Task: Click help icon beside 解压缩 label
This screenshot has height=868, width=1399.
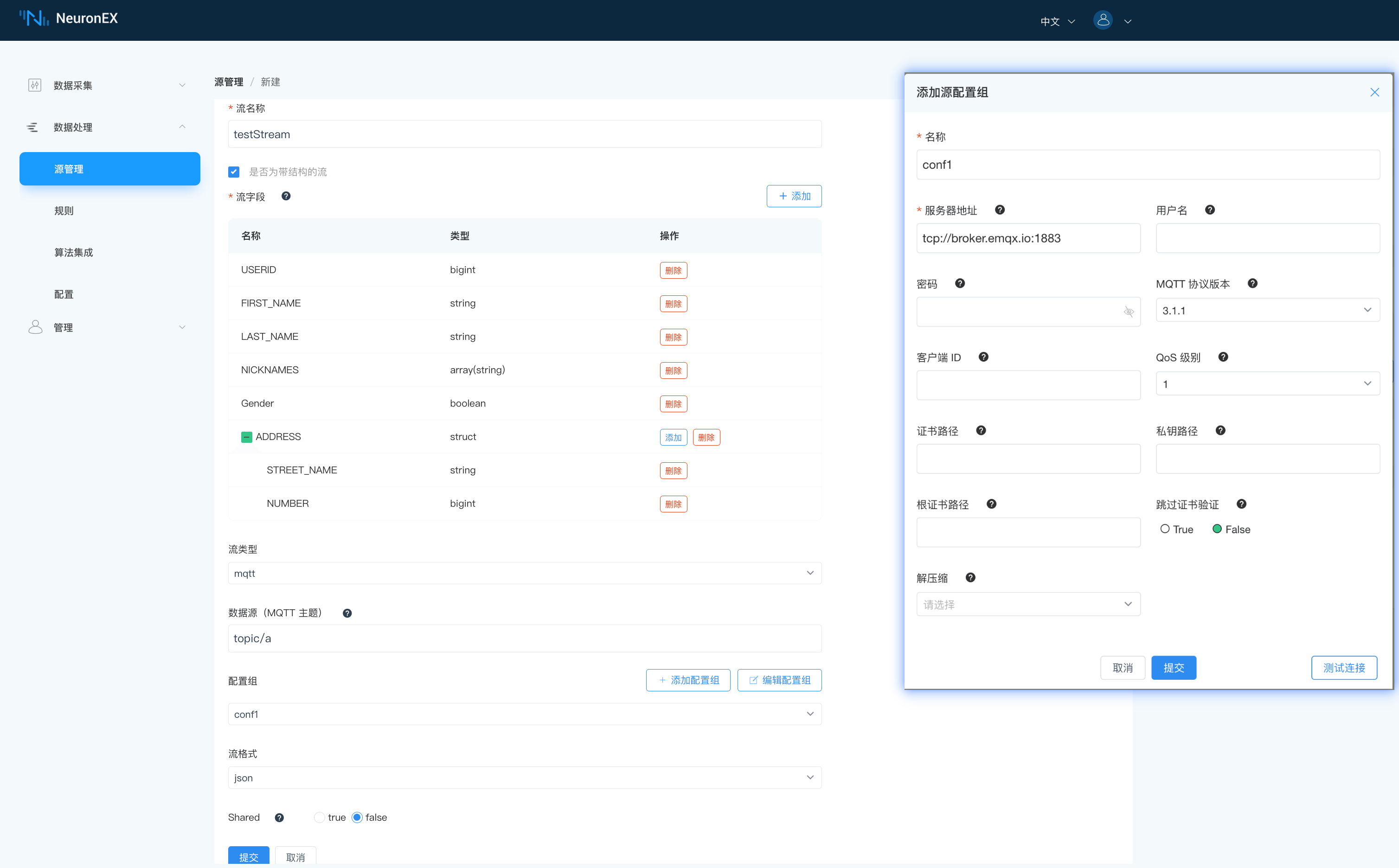Action: point(970,578)
